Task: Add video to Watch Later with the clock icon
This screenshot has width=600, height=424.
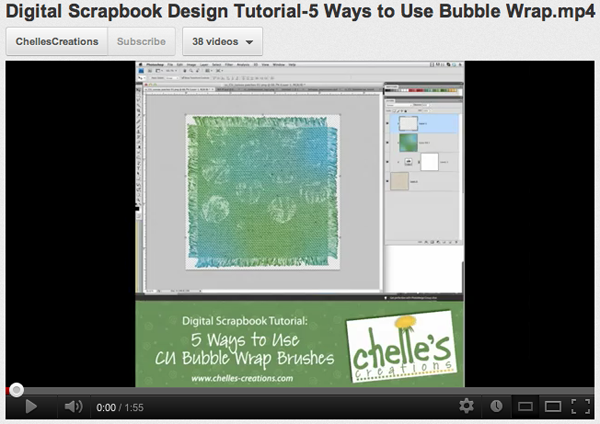Action: coord(496,406)
